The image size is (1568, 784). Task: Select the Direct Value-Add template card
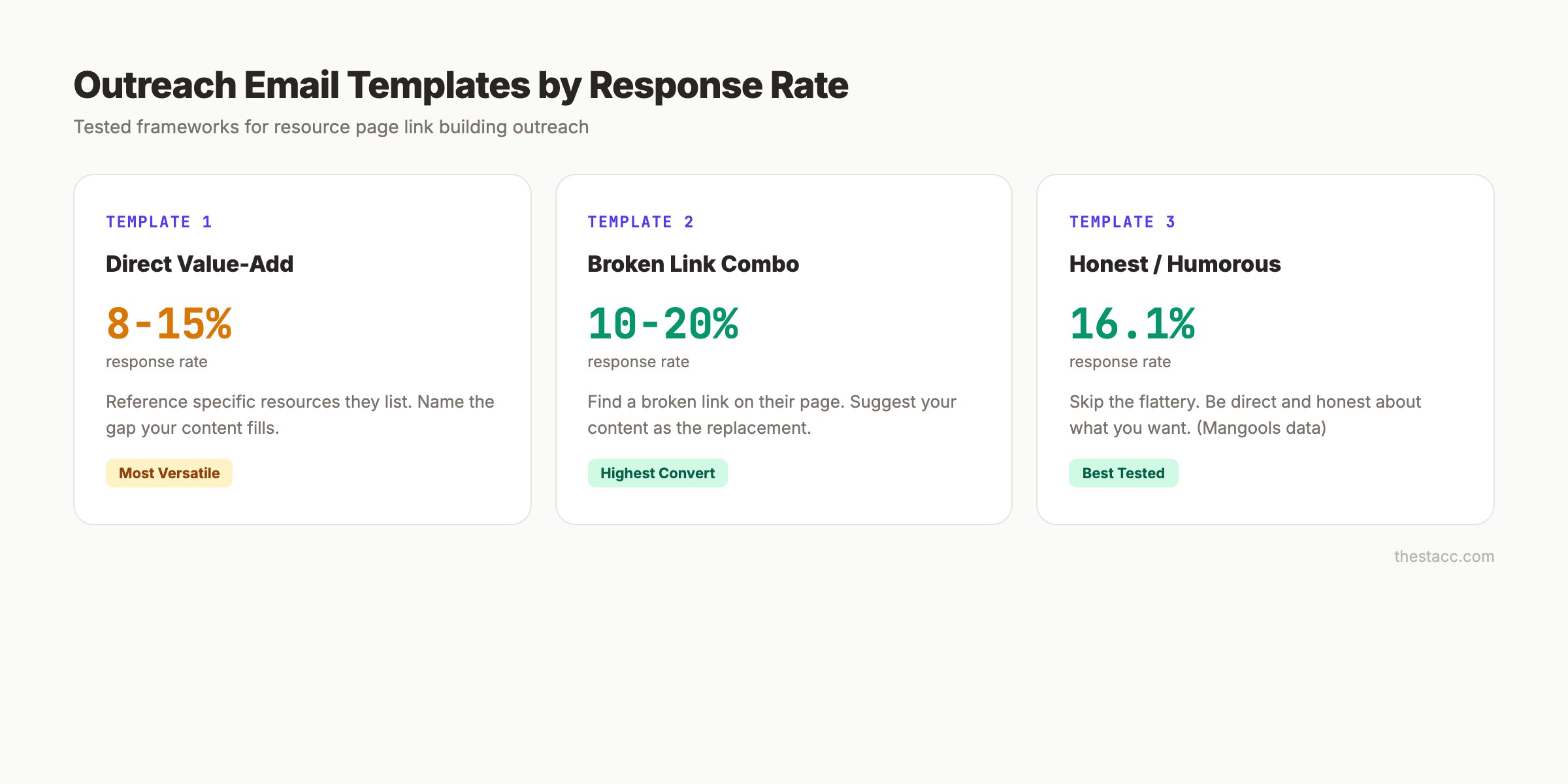pos(302,348)
